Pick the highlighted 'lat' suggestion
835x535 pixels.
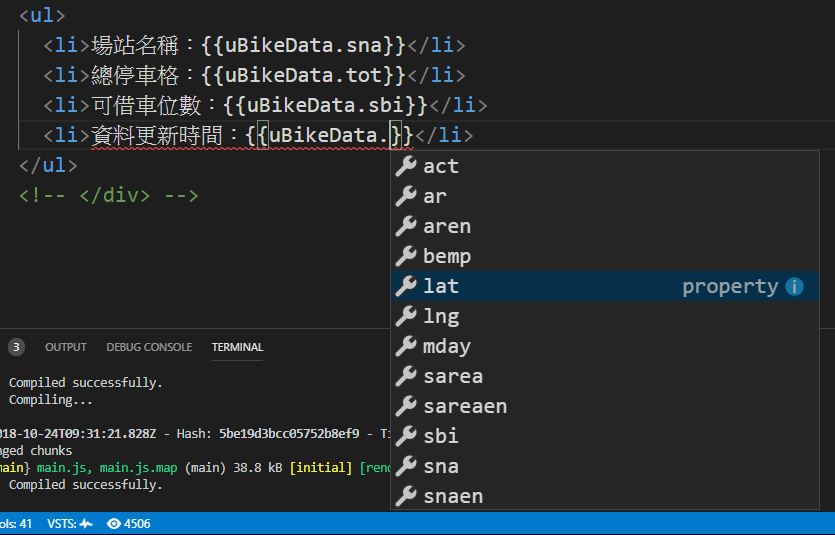[x=604, y=286]
